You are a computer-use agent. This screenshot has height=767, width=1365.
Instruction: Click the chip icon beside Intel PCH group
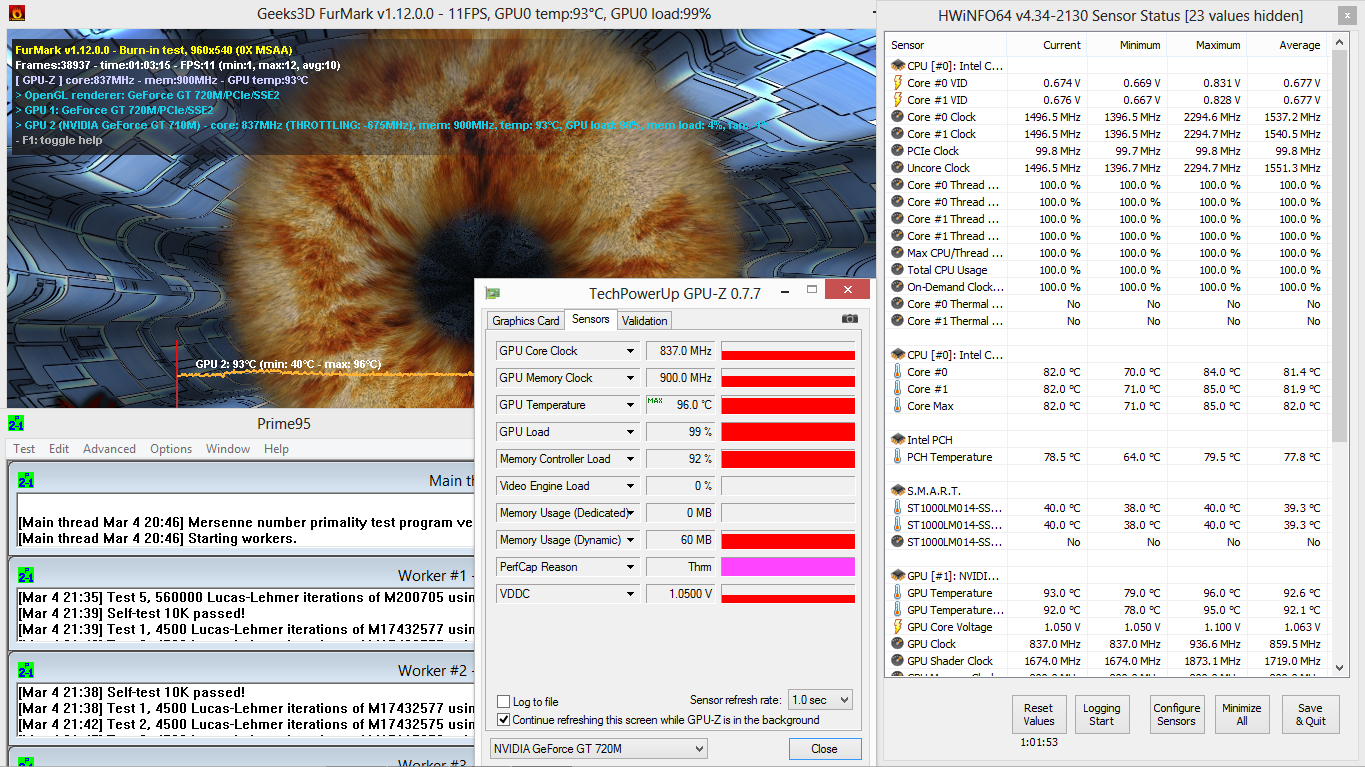pyautogui.click(x=897, y=440)
